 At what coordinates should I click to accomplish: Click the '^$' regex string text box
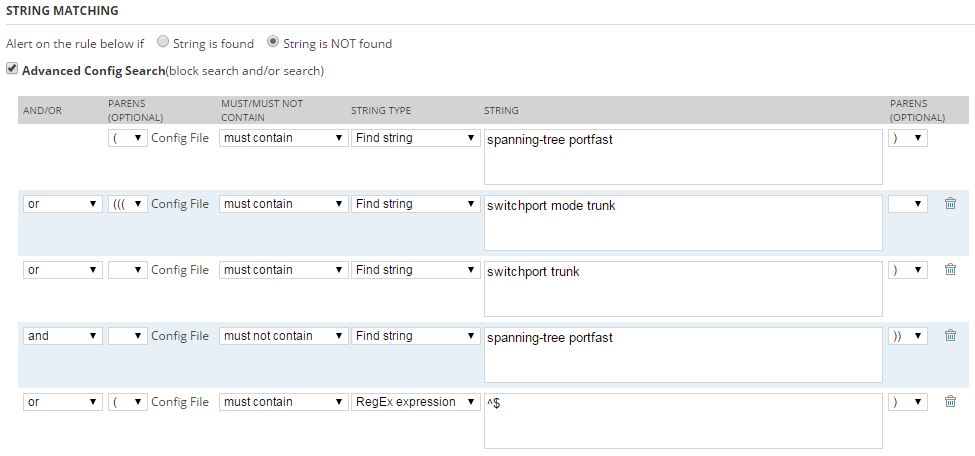(683, 420)
